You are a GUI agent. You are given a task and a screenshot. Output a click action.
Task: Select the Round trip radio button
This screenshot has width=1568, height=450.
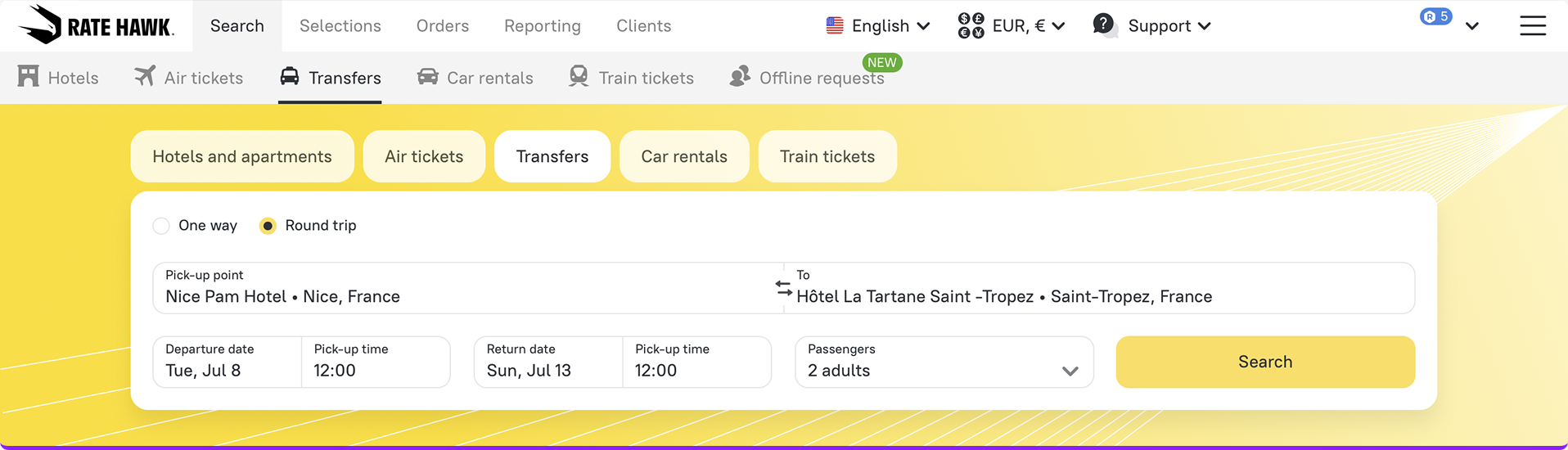pos(268,226)
